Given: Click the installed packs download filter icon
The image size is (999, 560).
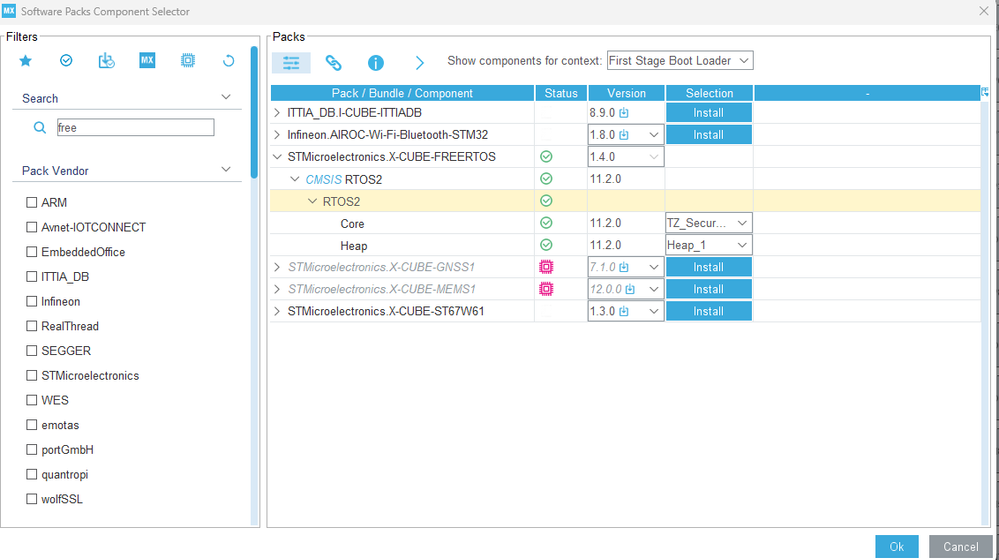Looking at the screenshot, I should pos(106,61).
